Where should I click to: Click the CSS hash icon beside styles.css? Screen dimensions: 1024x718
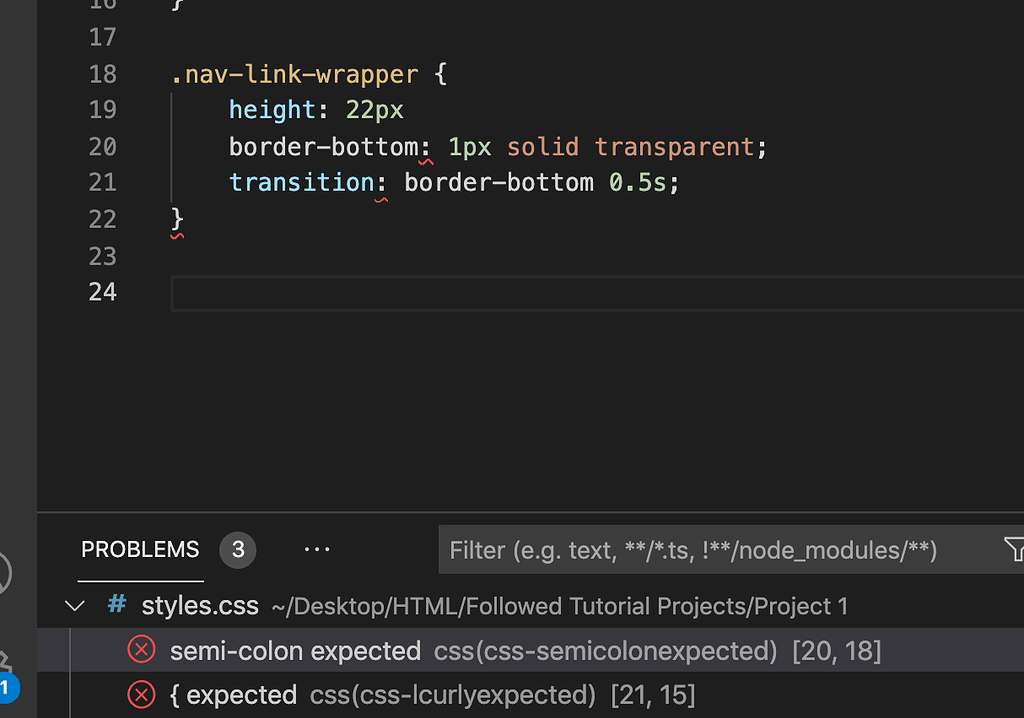(116, 605)
